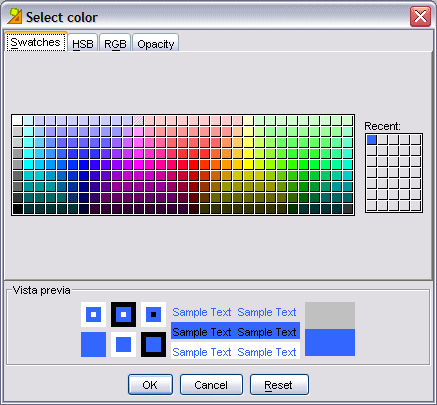Screen dimensions: 437x405
Task: Click the blue square with a thick black border in the preview
Action: [x=153, y=344]
